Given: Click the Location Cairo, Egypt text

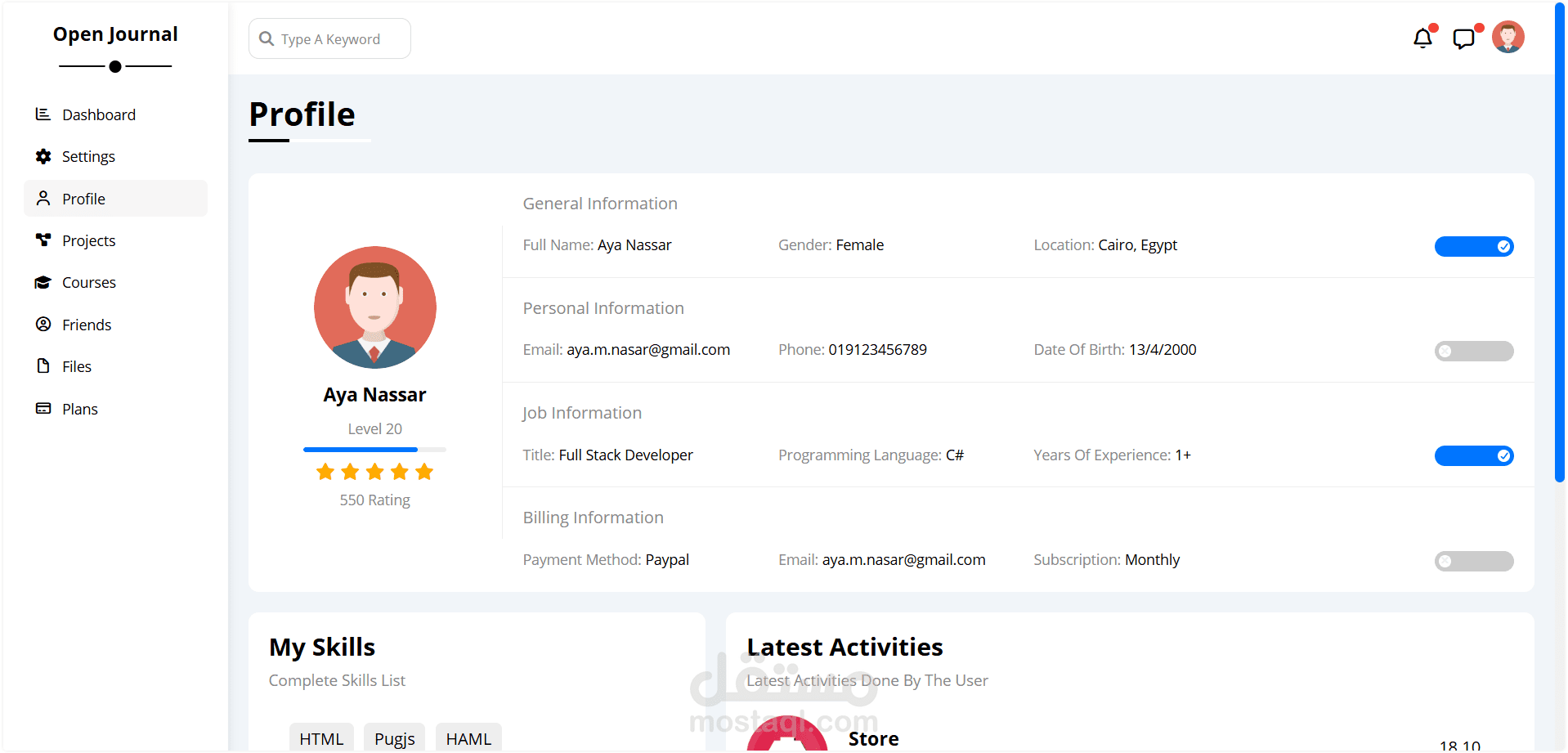Looking at the screenshot, I should pyautogui.click(x=1105, y=245).
